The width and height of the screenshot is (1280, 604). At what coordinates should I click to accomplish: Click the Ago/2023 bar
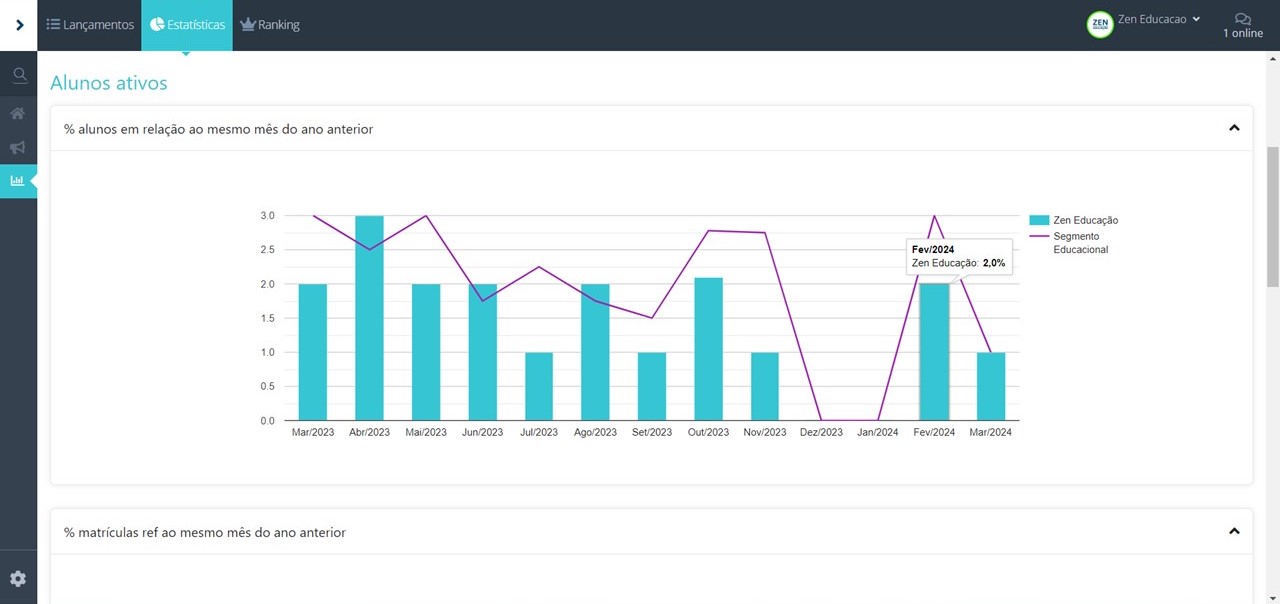point(595,352)
